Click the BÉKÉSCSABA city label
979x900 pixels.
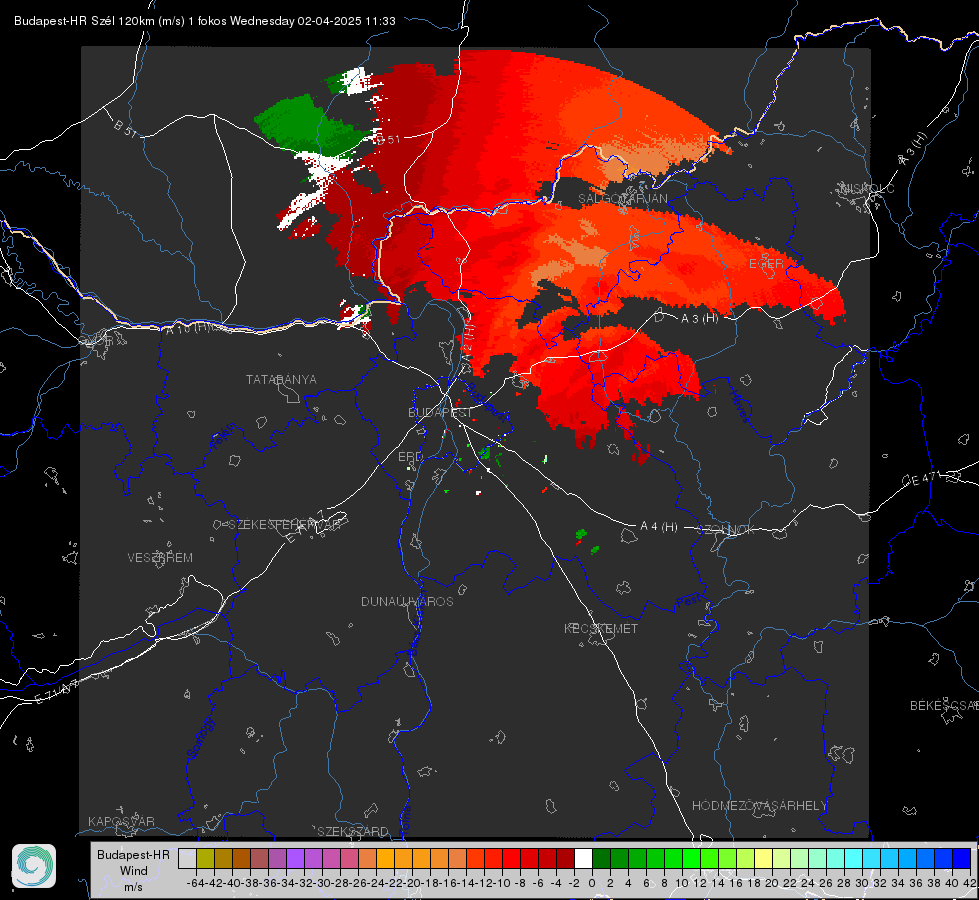[944, 706]
